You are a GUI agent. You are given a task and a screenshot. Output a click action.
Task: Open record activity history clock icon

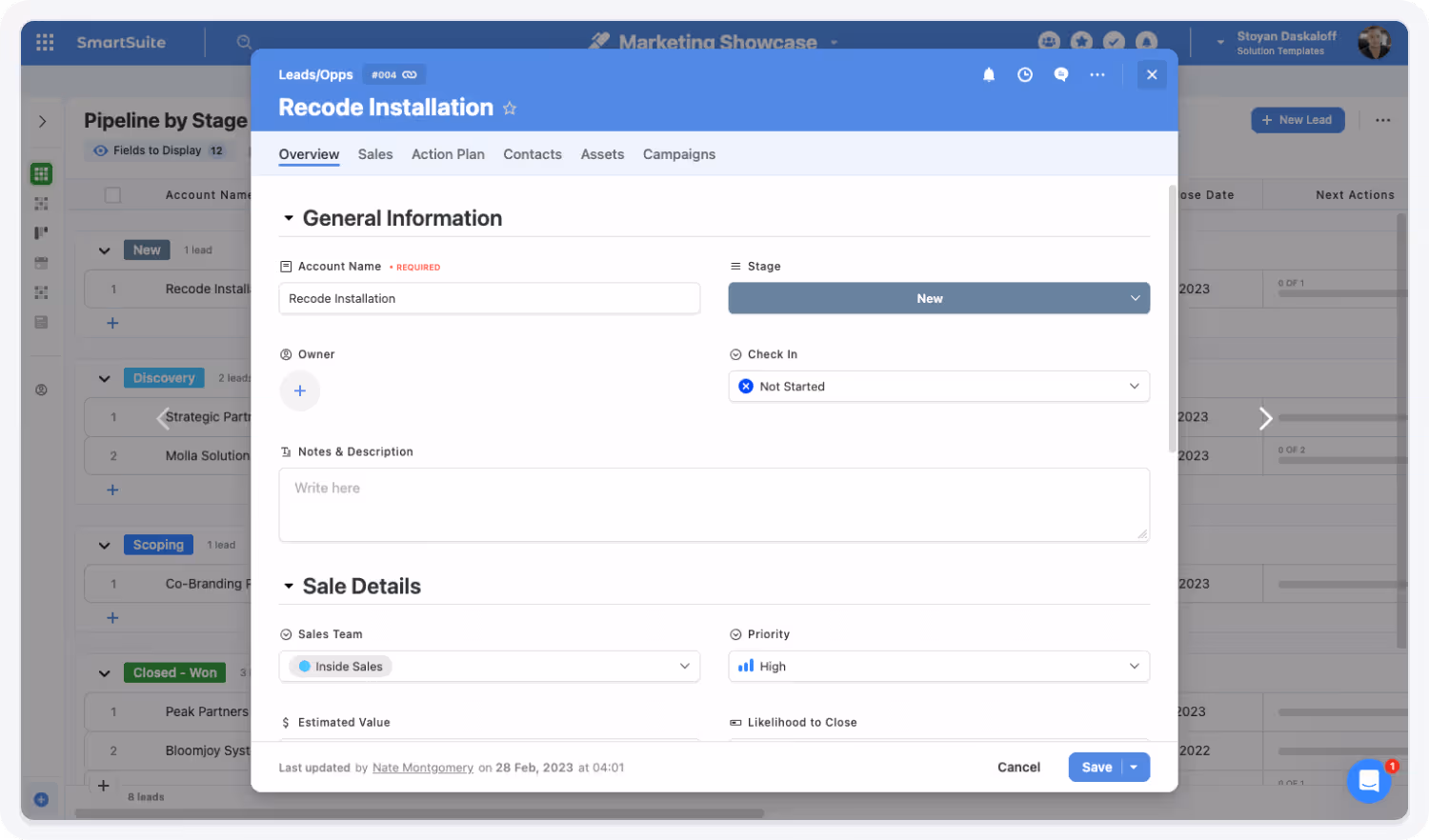1025,74
